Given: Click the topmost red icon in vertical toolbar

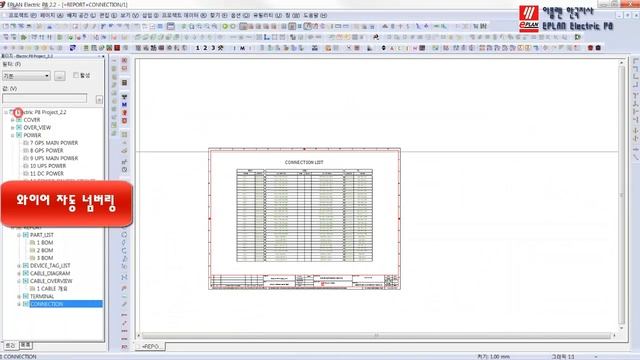Looking at the screenshot, I should 124,60.
